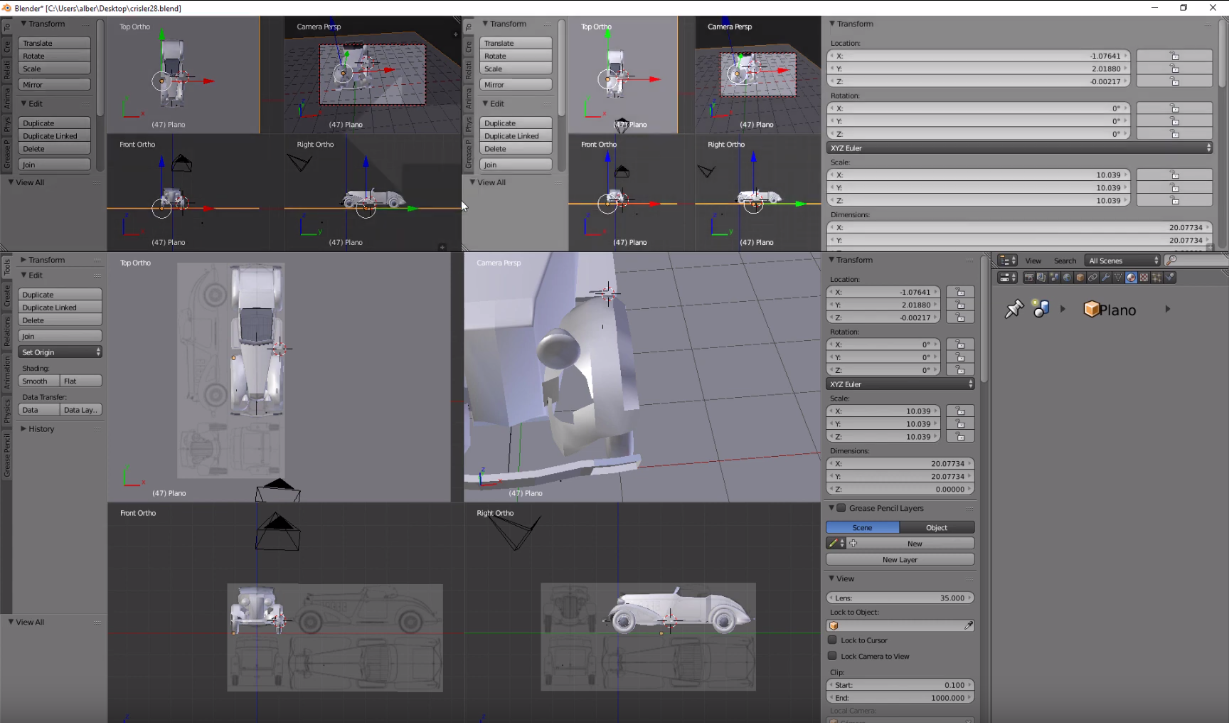Click Mirror in the top-left tool shelf
The height and width of the screenshot is (723, 1229).
[55, 84]
